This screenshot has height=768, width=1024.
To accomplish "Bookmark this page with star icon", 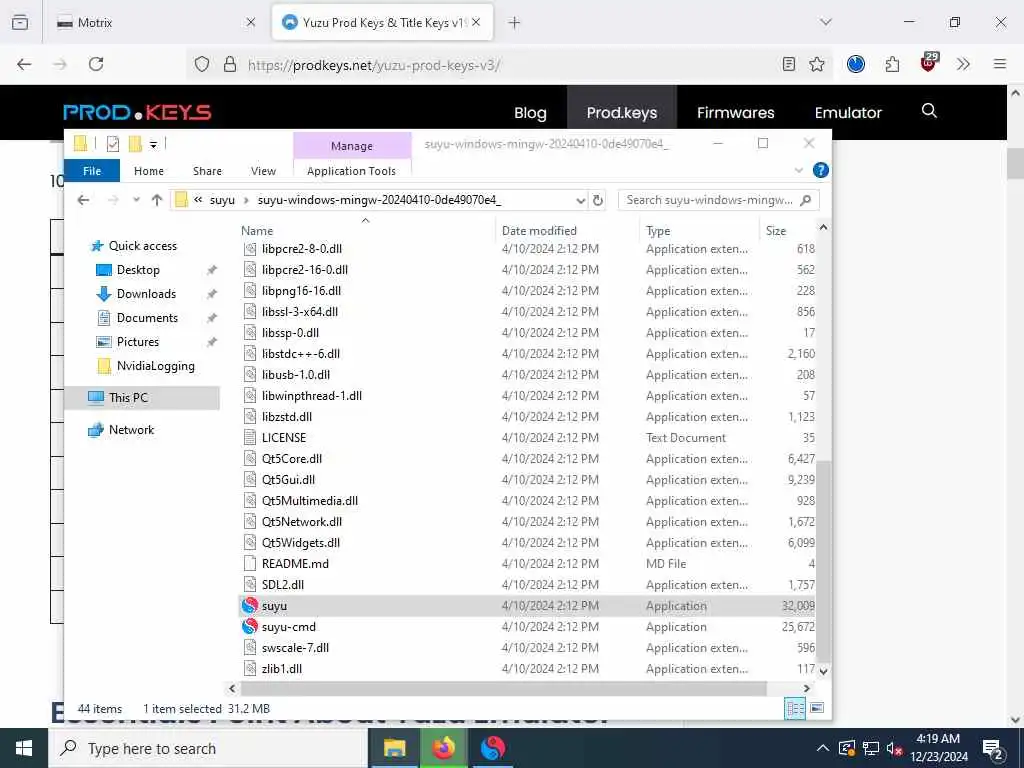I will [x=817, y=64].
